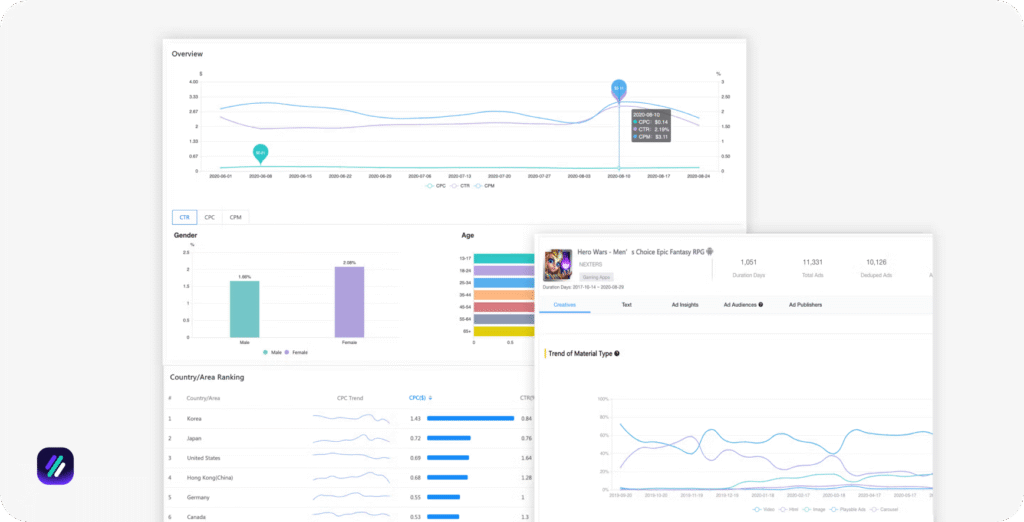Click the Android icon beside Hero Wars title
Screen dimensions: 1024x522
coord(710,251)
